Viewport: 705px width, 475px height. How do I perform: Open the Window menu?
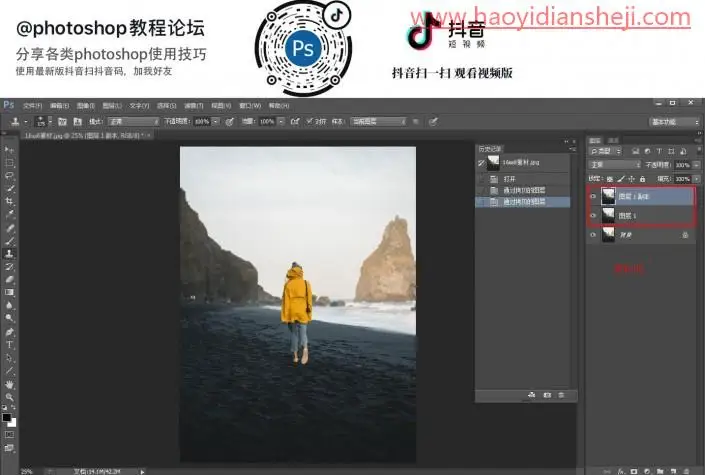point(250,106)
